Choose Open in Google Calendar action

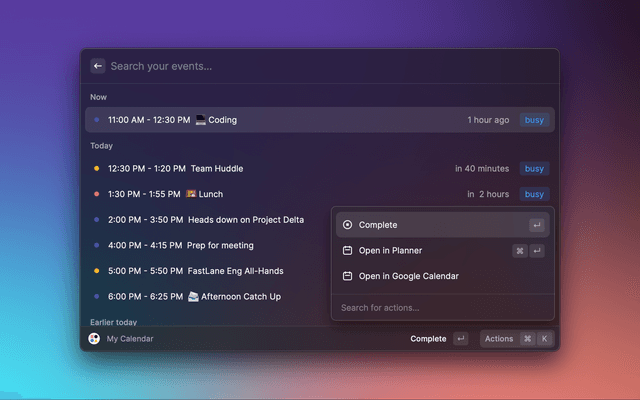click(408, 276)
